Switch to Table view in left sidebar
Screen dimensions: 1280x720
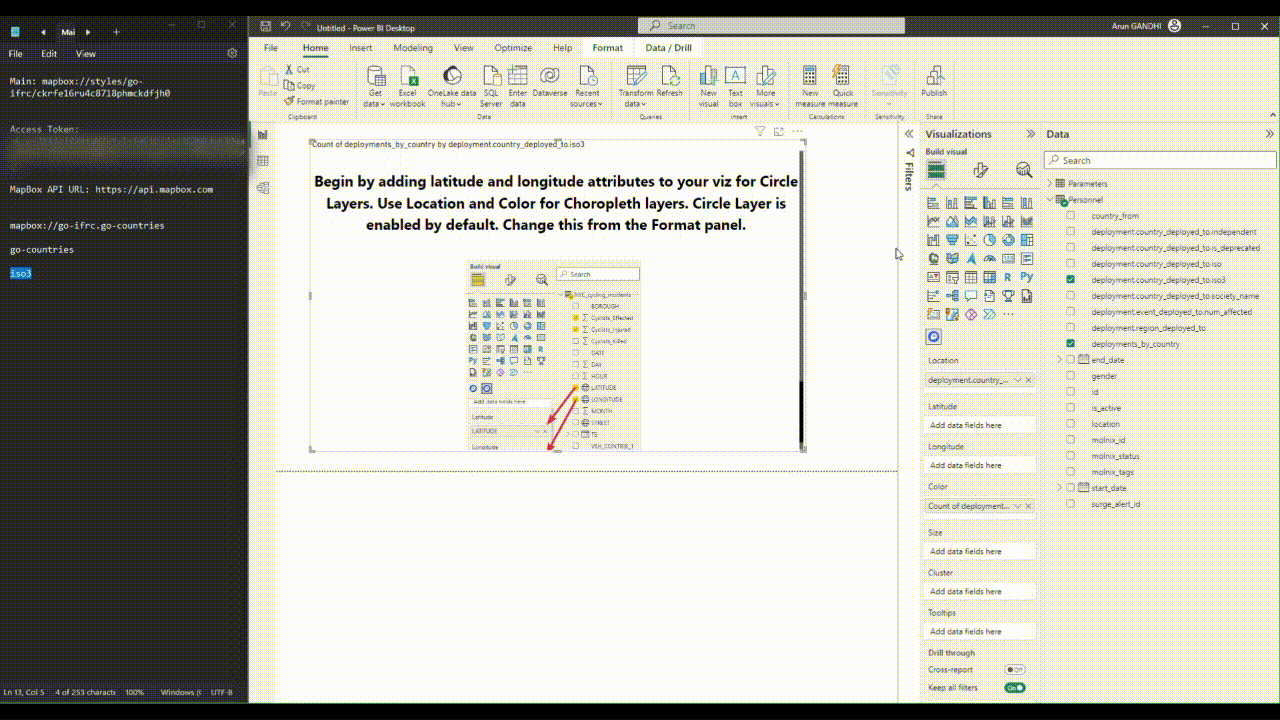[263, 161]
